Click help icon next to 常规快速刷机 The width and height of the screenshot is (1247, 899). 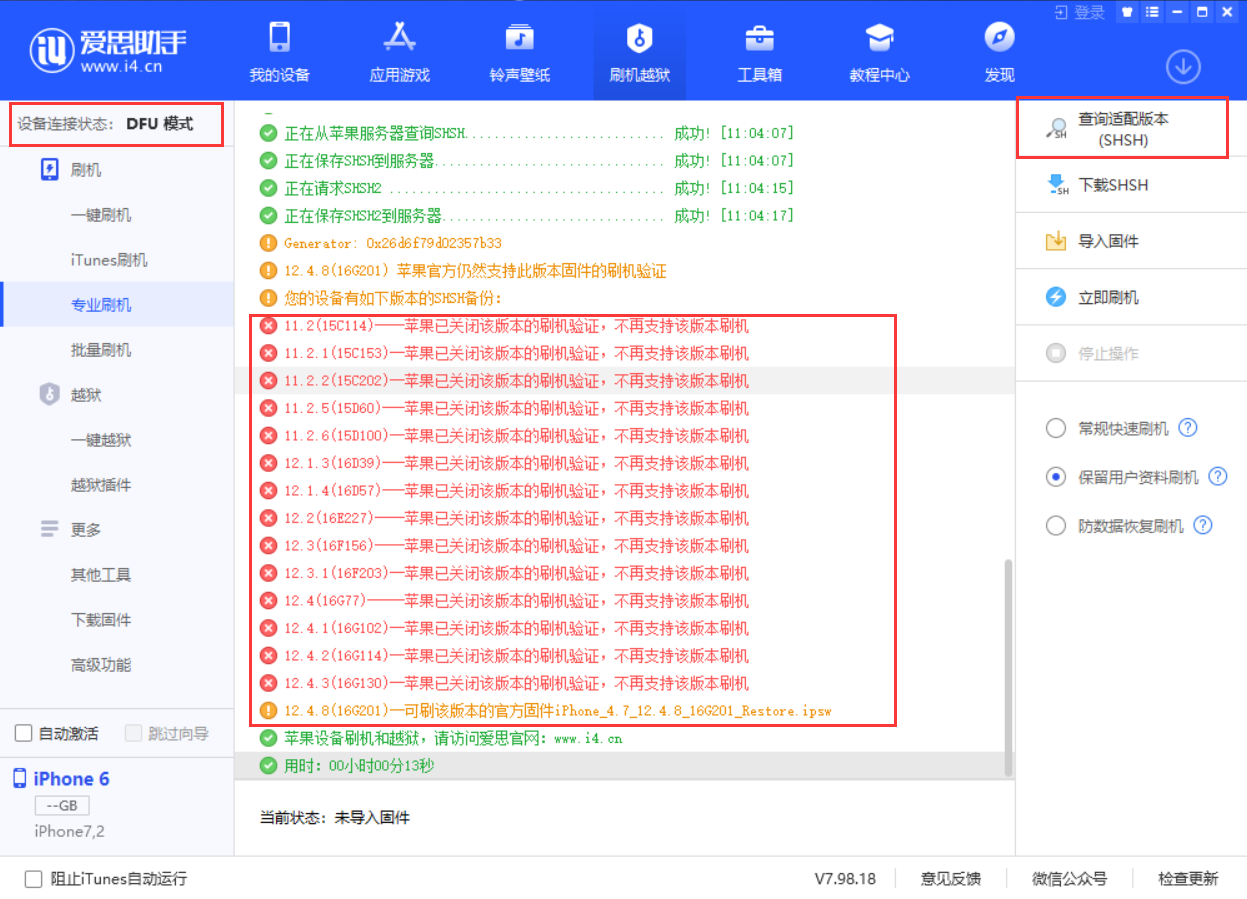1188,428
